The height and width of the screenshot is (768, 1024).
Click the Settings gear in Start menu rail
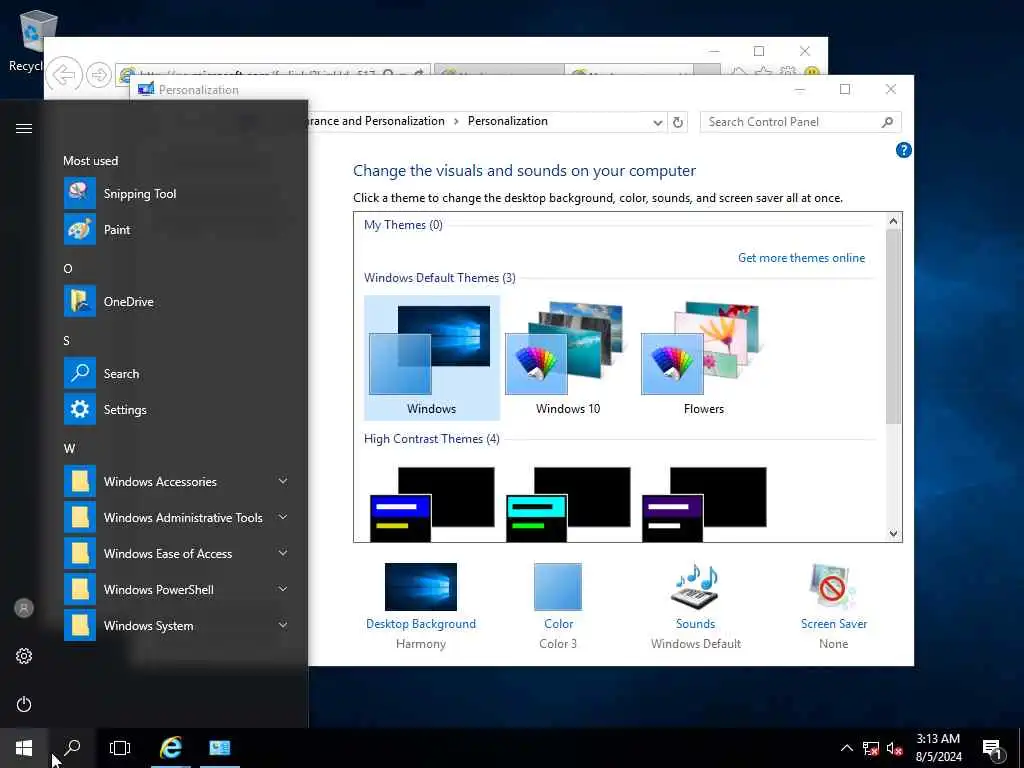click(24, 656)
